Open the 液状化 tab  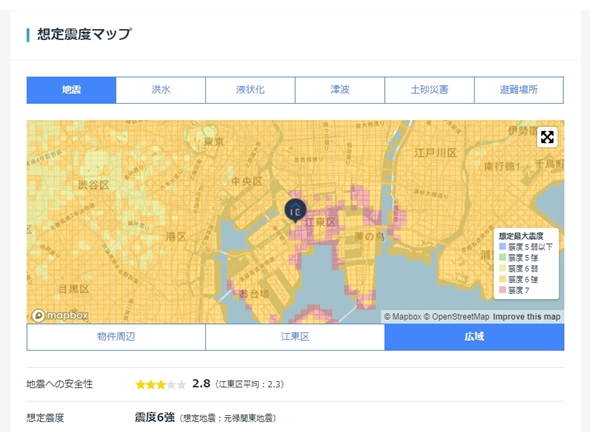tap(250, 90)
